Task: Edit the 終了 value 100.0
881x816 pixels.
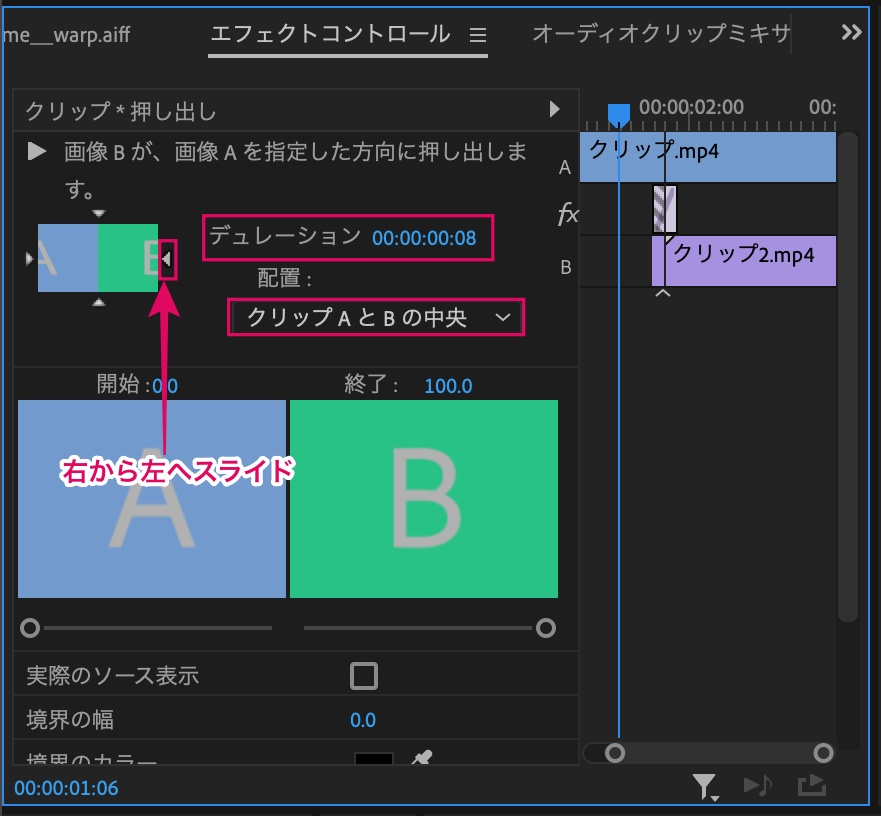Action: click(x=448, y=386)
